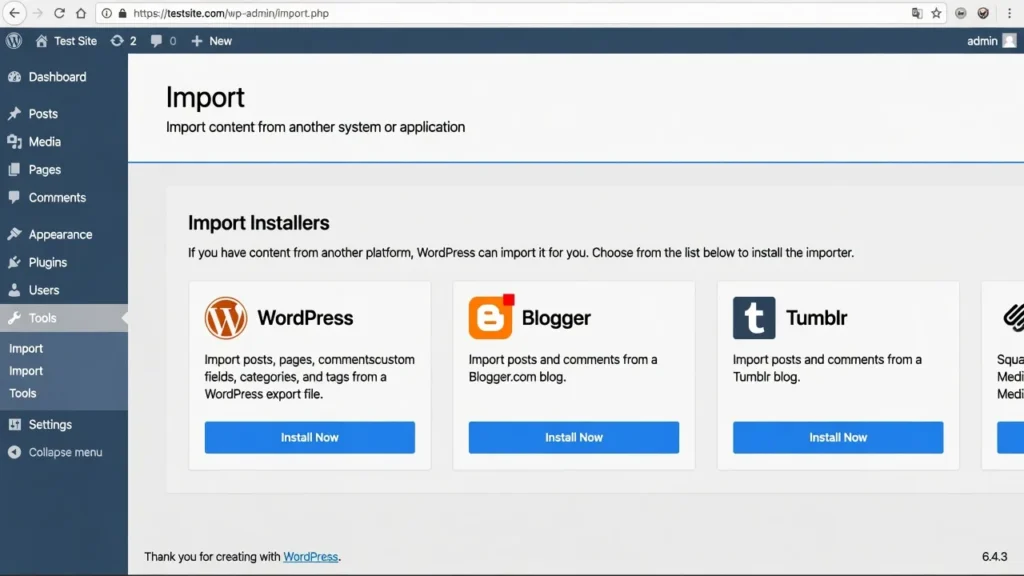
Task: Open the updates indicator showing 2
Action: point(123,40)
